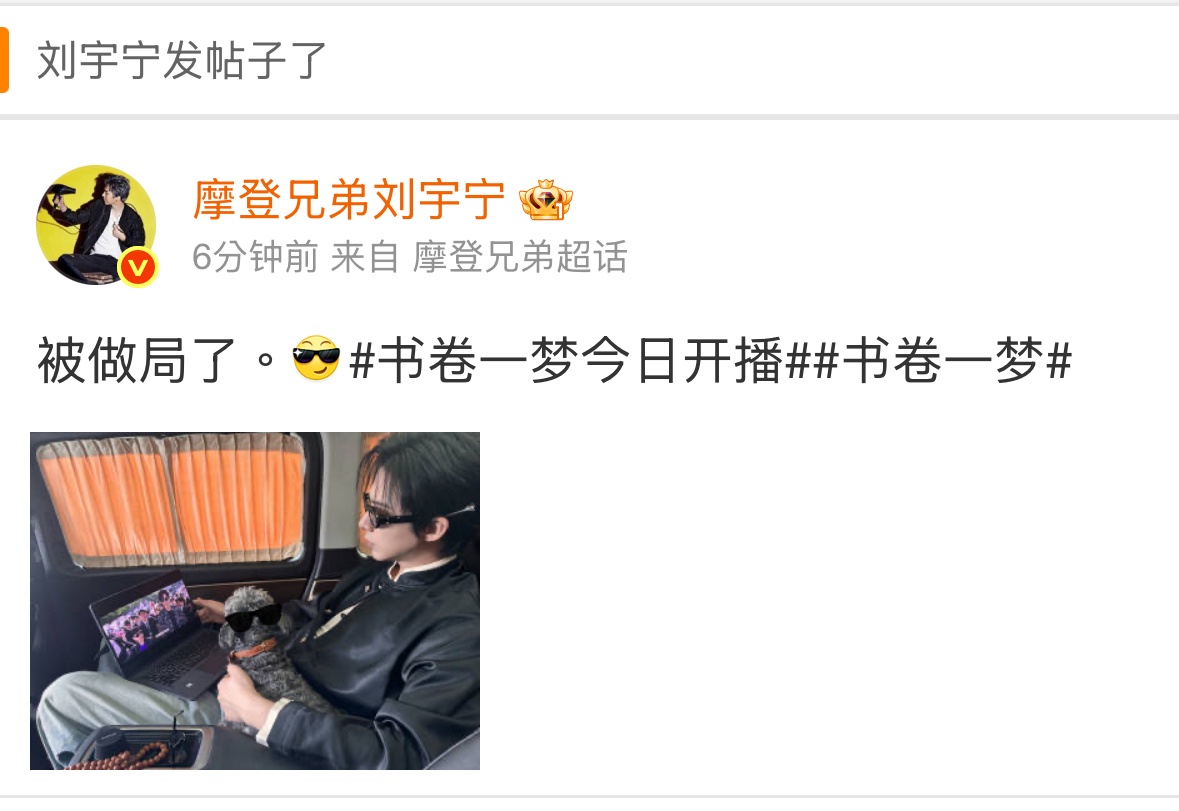Open the username 摩登兄弟刘宇宁 profile
1179x811 pixels.
349,200
